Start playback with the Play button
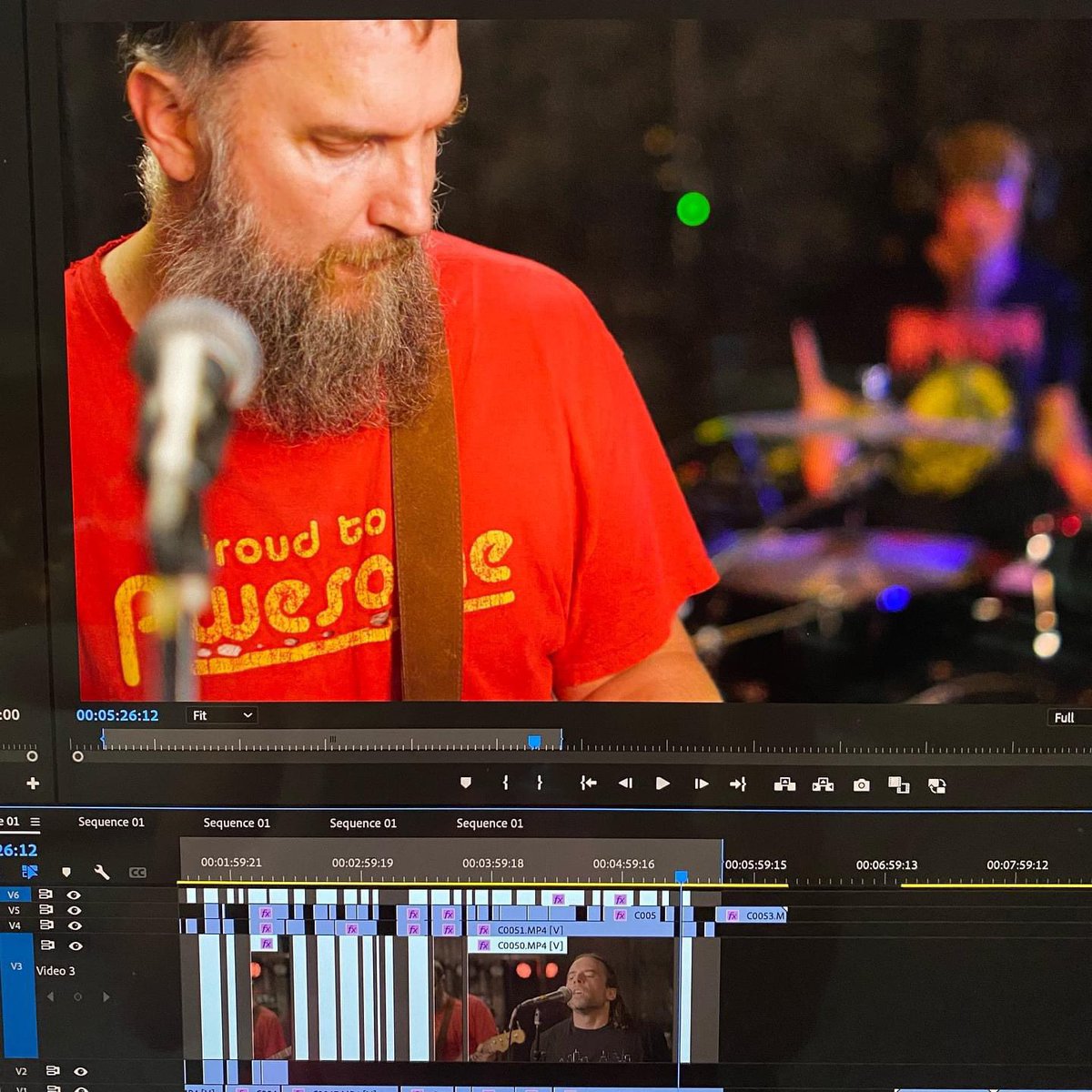Viewport: 1092px width, 1092px height. coord(662,784)
